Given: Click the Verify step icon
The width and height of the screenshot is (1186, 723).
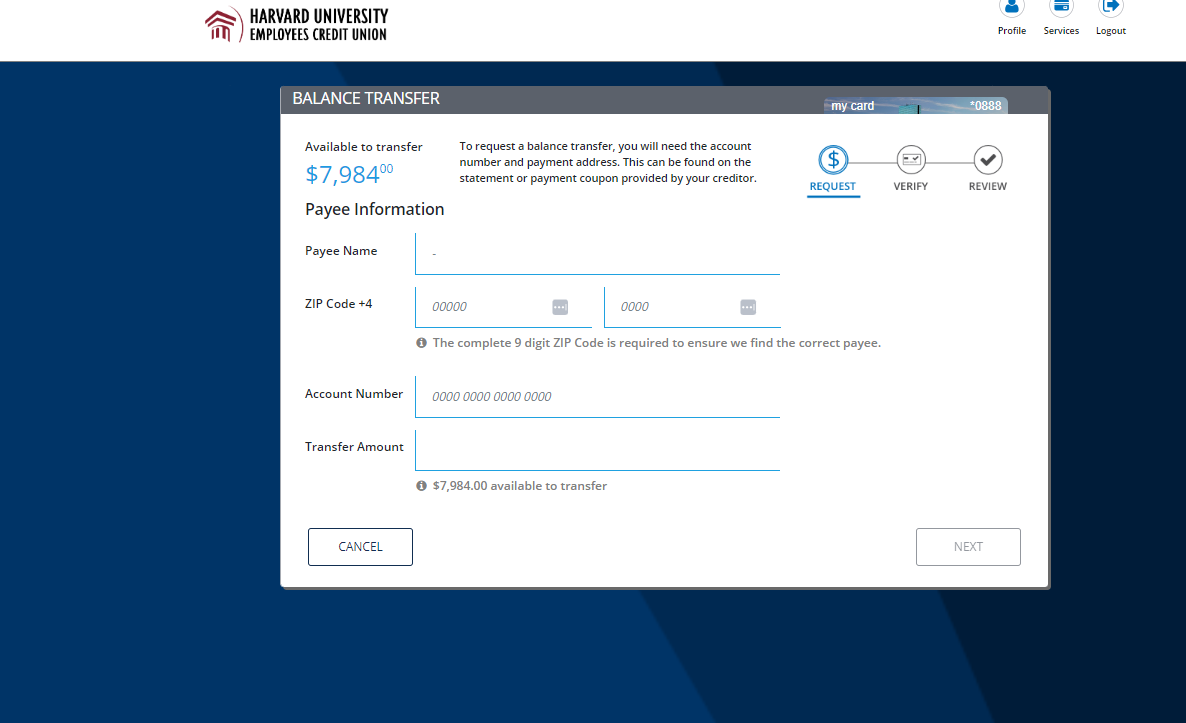Looking at the screenshot, I should point(910,160).
